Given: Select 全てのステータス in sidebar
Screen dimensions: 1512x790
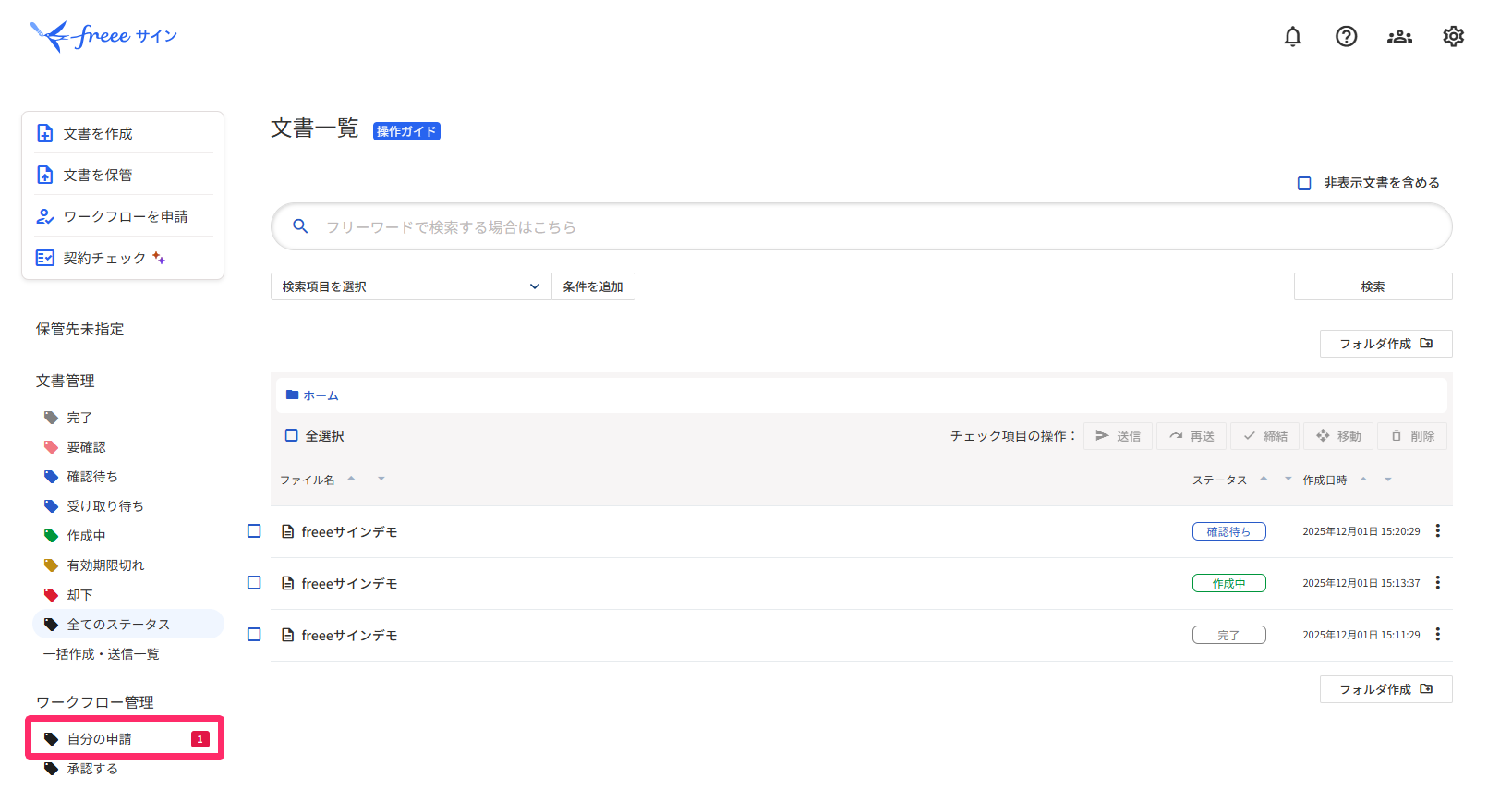Looking at the screenshot, I should (128, 625).
